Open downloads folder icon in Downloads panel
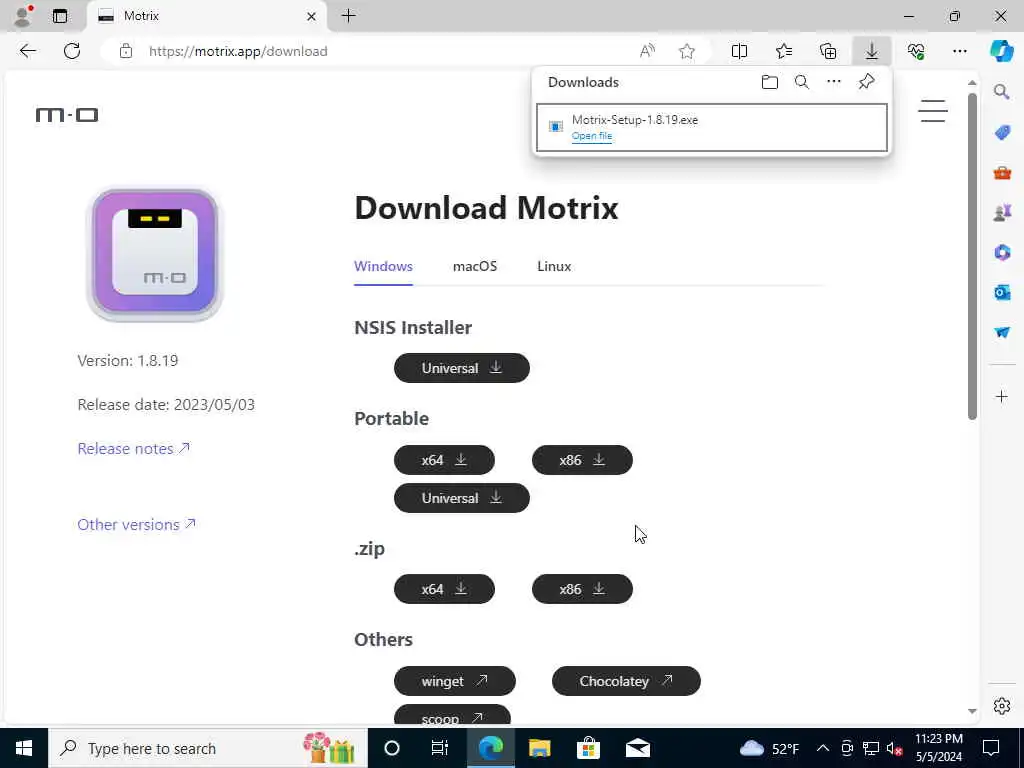Viewport: 1024px width, 768px height. coord(770,82)
